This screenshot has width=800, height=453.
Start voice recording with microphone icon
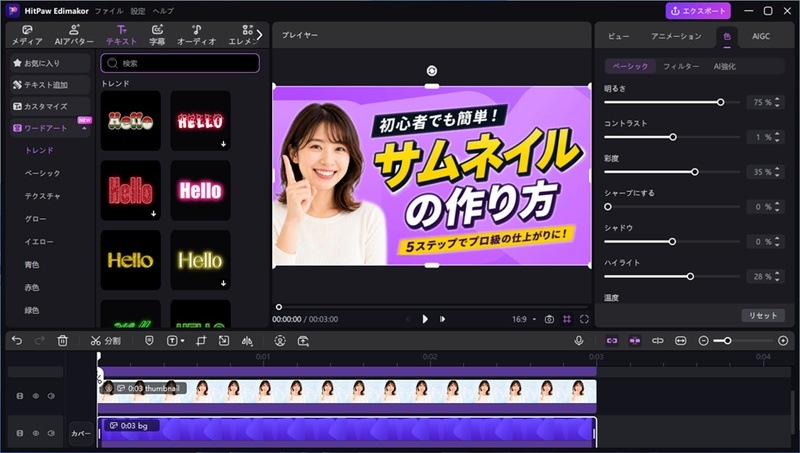click(579, 340)
